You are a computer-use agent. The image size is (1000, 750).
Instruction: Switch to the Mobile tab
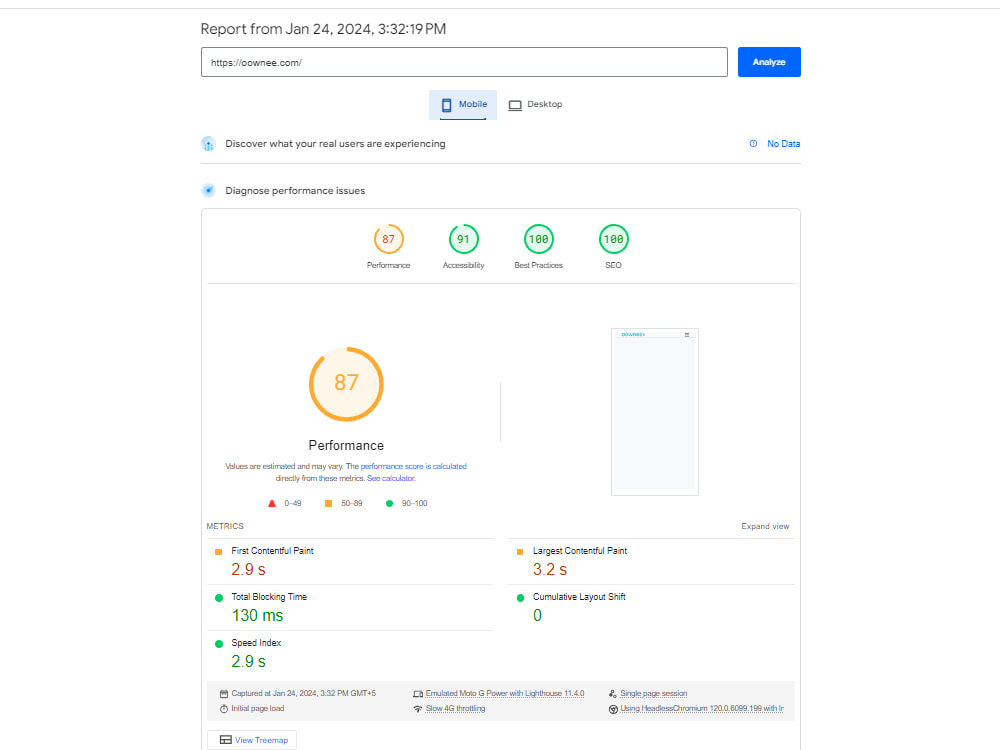pos(462,104)
